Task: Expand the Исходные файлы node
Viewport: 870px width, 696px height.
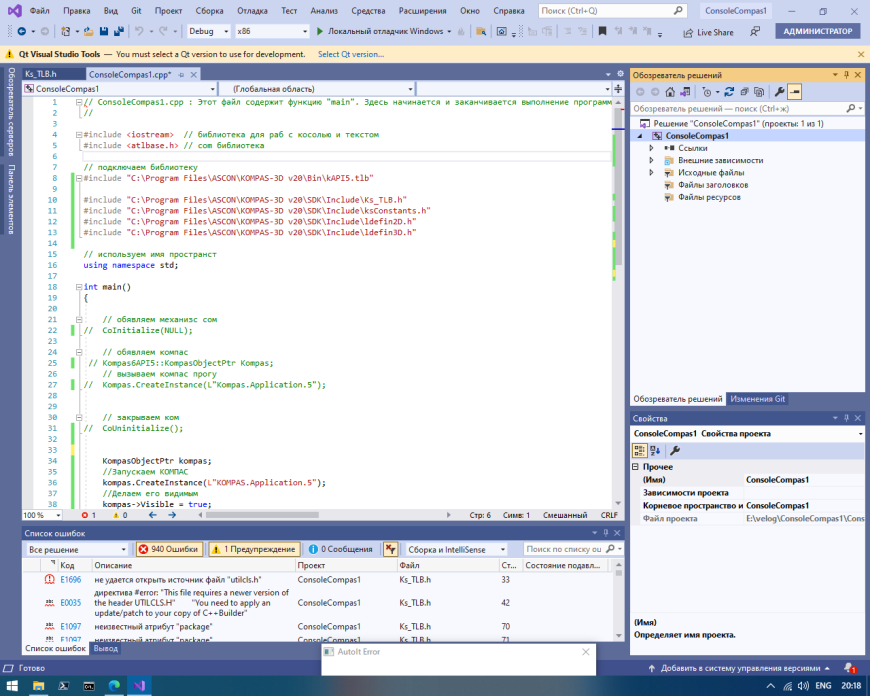Action: [x=651, y=173]
